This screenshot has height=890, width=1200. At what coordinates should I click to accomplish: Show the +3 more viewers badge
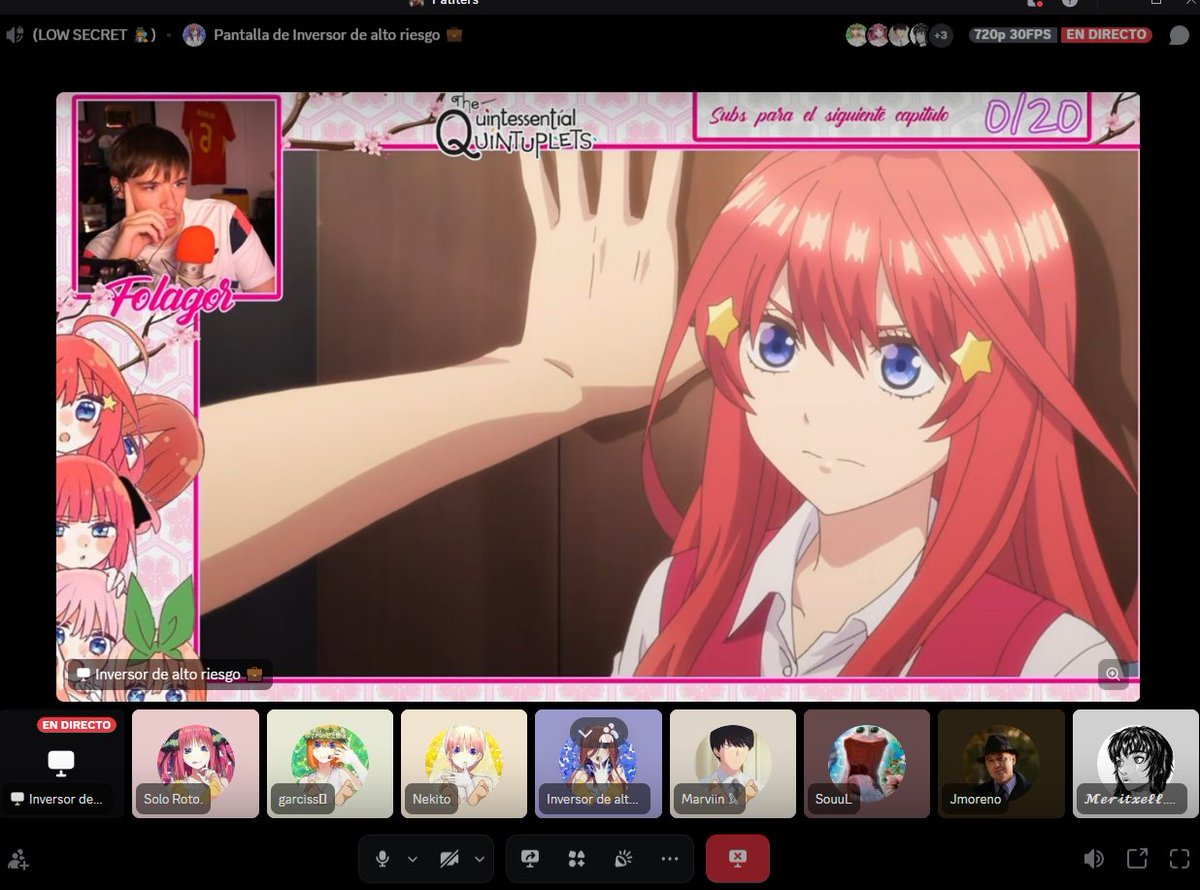point(940,35)
